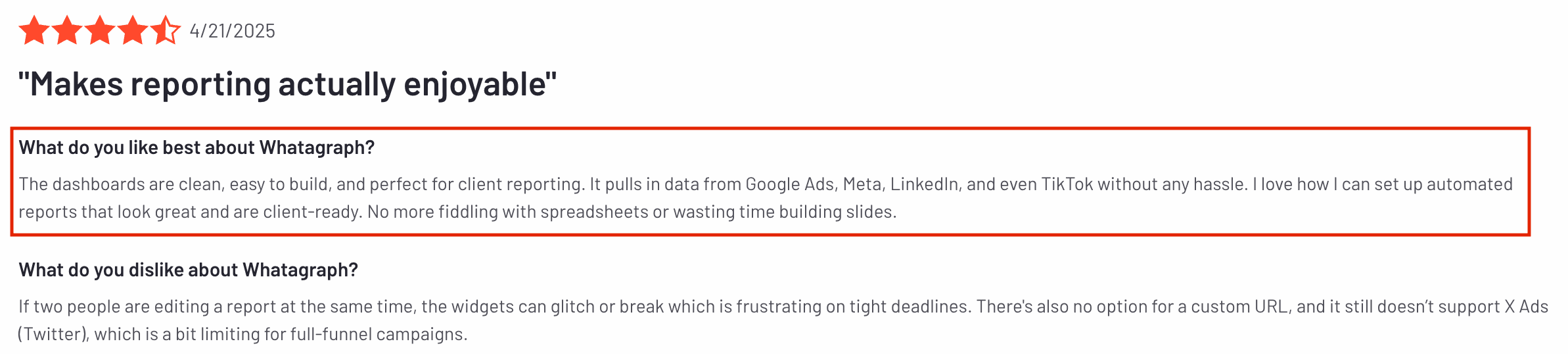Click the "What do you dislike about Whatagraph?" heading
1568x354 pixels.
[x=188, y=270]
